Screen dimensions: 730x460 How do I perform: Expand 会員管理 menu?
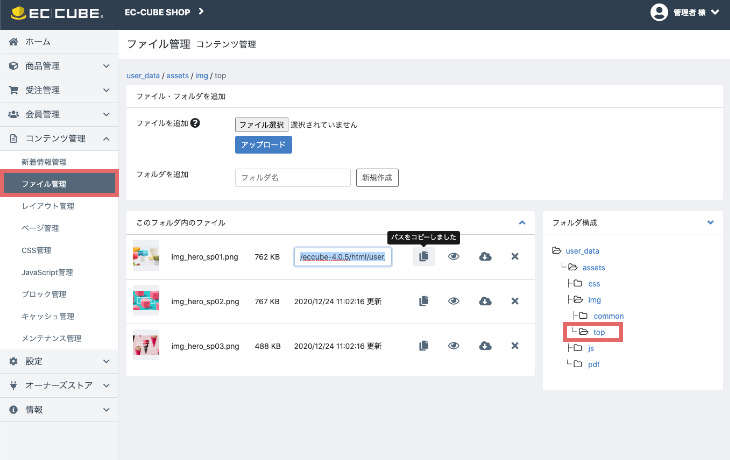coord(59,115)
